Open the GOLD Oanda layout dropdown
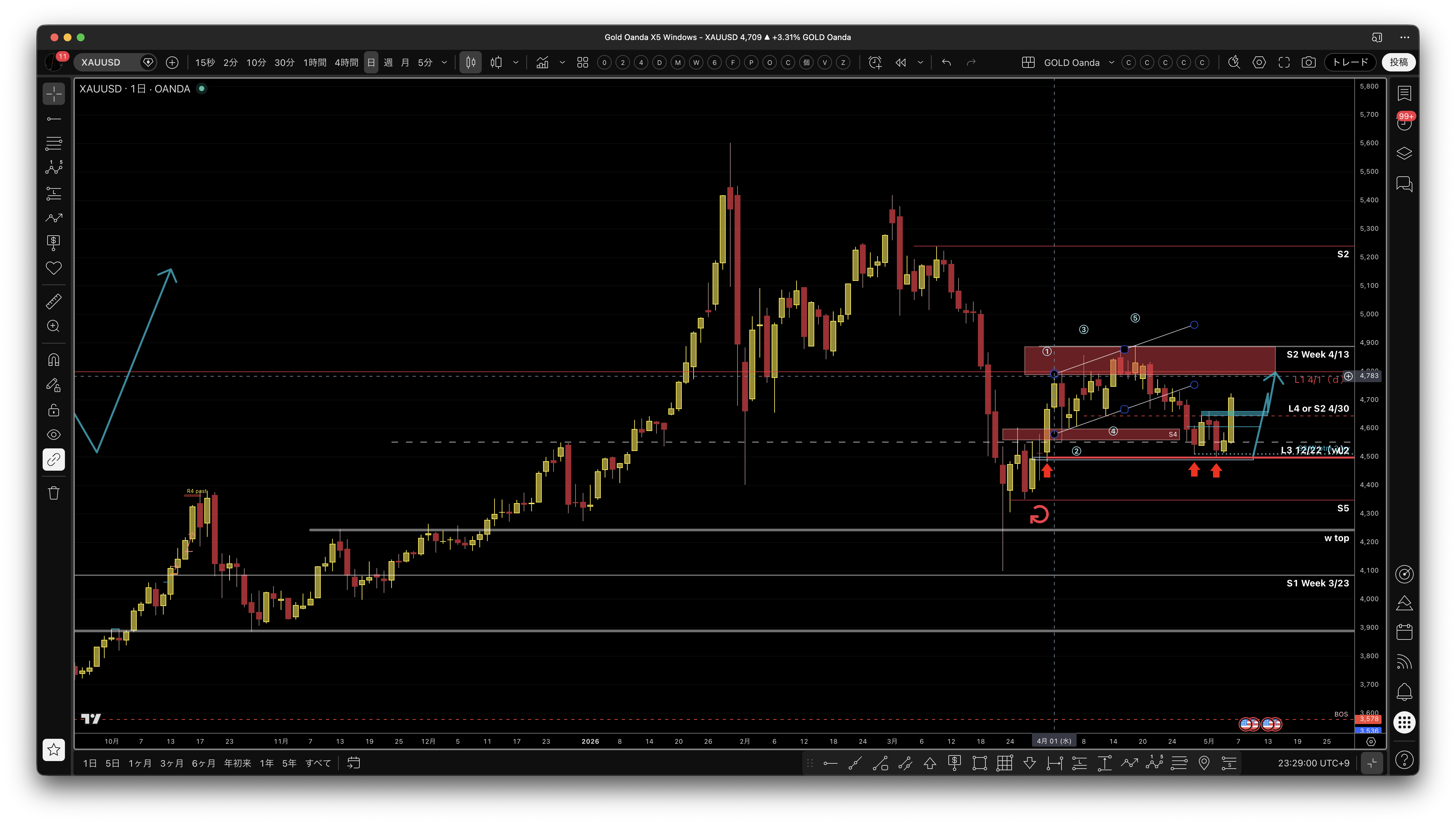The width and height of the screenshot is (1456, 824). click(1111, 62)
